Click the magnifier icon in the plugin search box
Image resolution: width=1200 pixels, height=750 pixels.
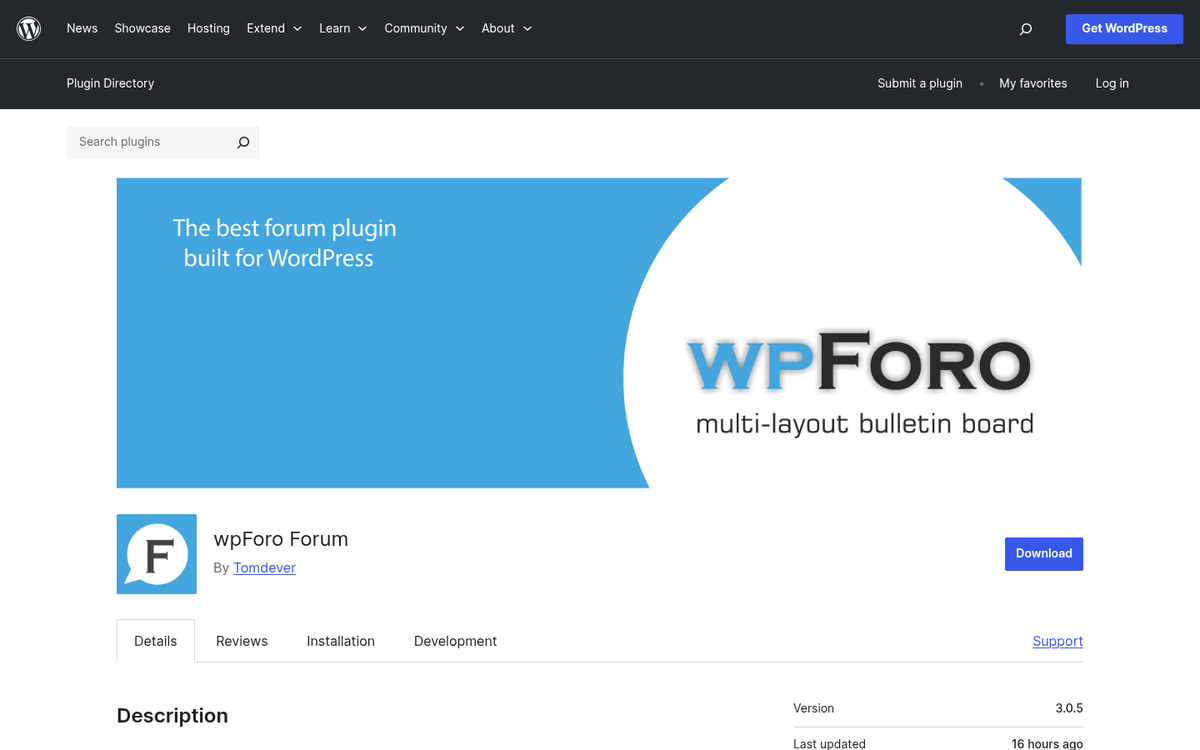[x=242, y=142]
